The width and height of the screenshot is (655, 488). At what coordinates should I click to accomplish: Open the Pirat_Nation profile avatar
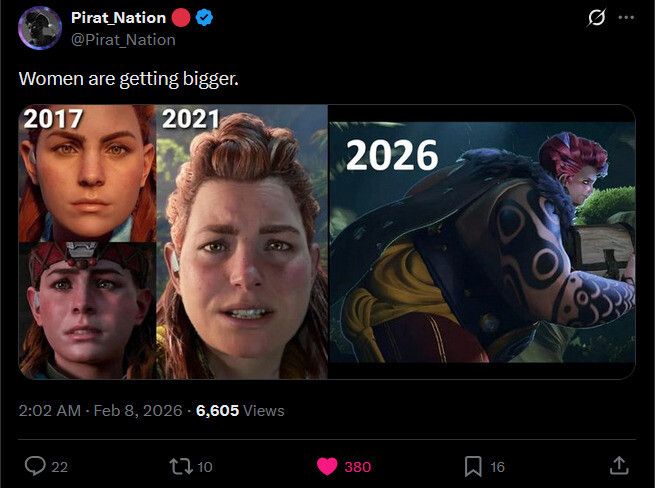(x=40, y=27)
